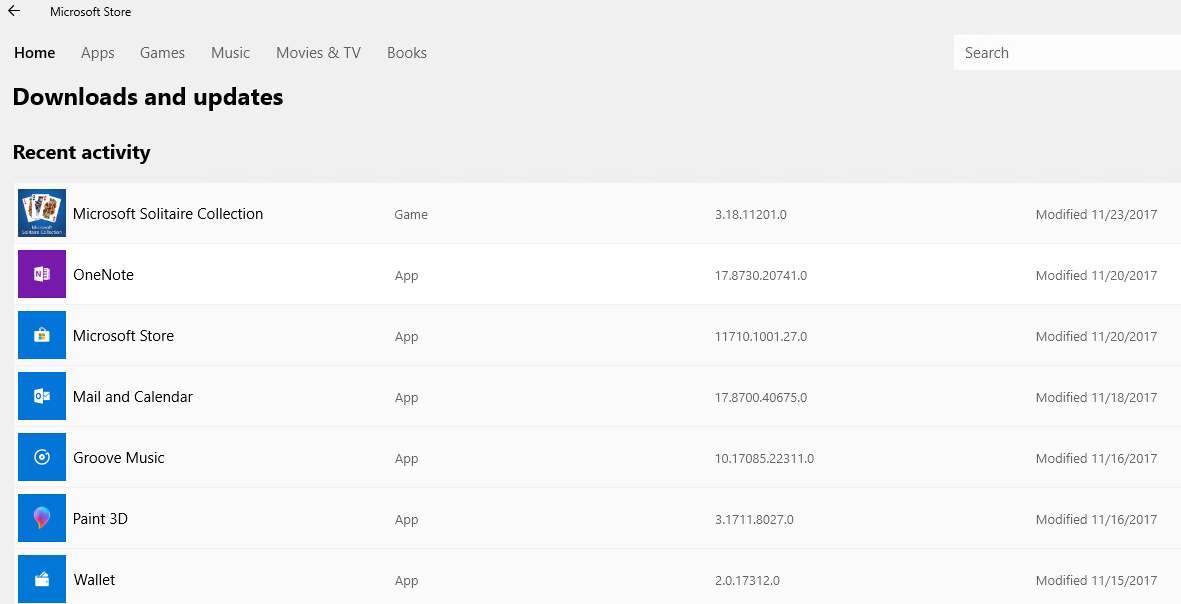The width and height of the screenshot is (1181, 604).
Task: Open the Microsoft Store entry name
Action: [x=124, y=336]
